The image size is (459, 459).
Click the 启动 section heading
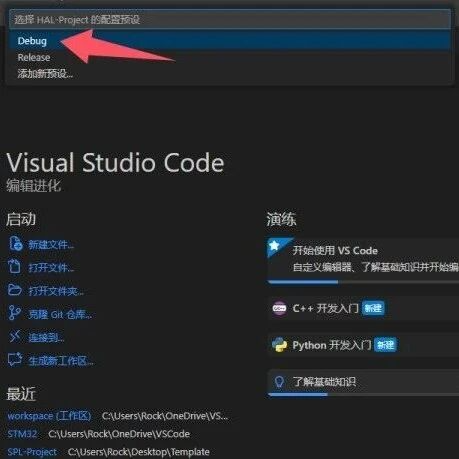(21, 219)
